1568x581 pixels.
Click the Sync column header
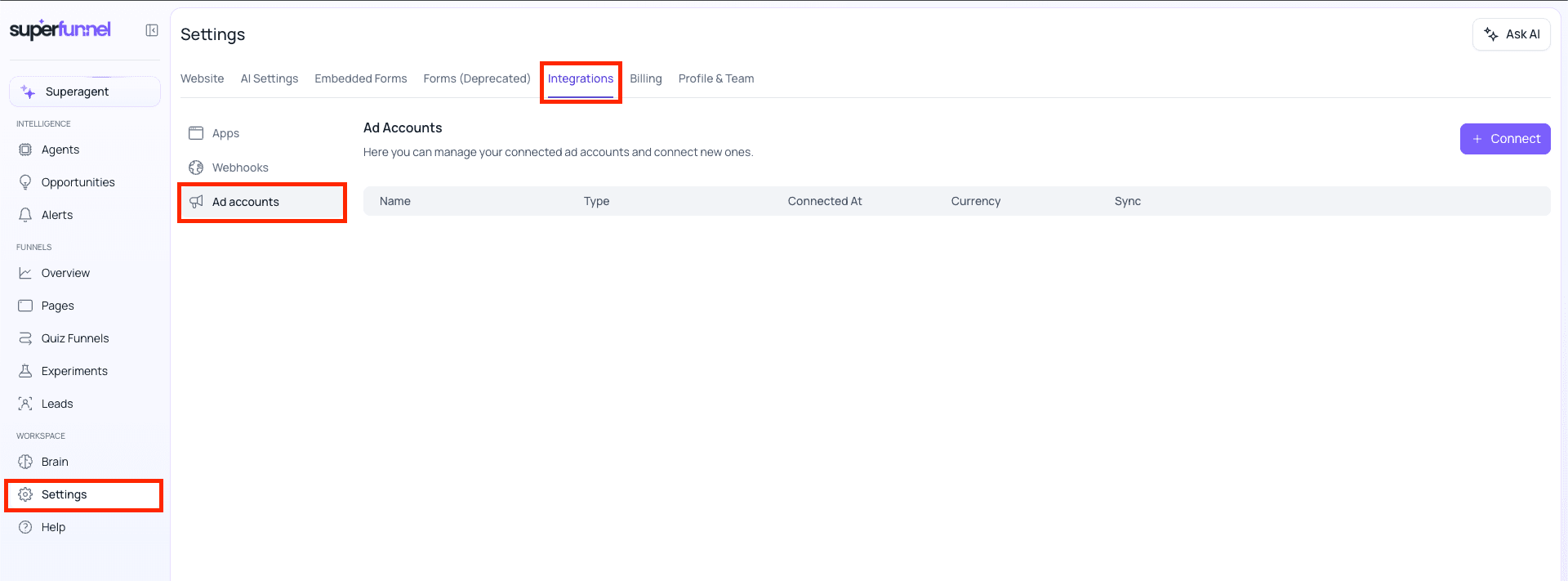pos(1128,201)
